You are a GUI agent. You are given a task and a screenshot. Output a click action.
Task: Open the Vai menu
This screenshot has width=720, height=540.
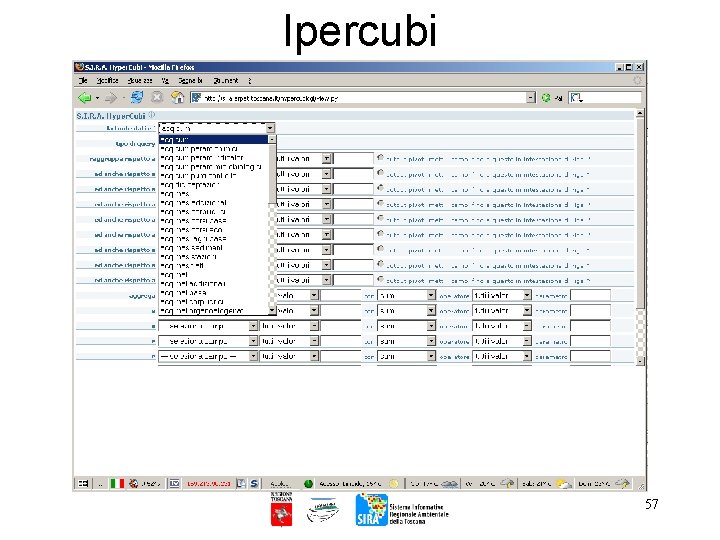point(165,80)
